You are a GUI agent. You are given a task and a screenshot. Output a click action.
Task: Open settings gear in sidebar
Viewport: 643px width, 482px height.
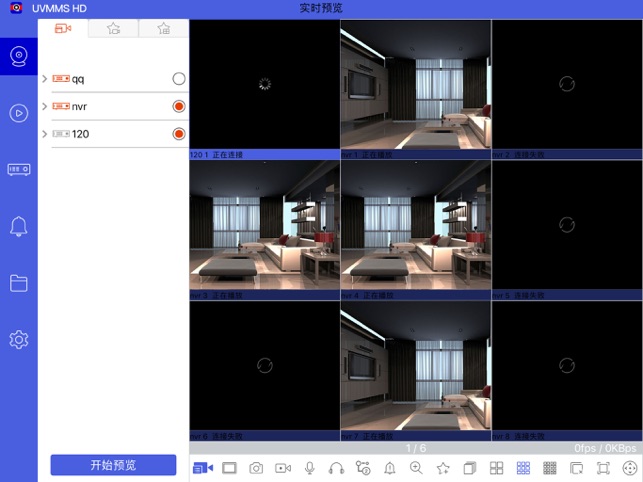[19, 340]
